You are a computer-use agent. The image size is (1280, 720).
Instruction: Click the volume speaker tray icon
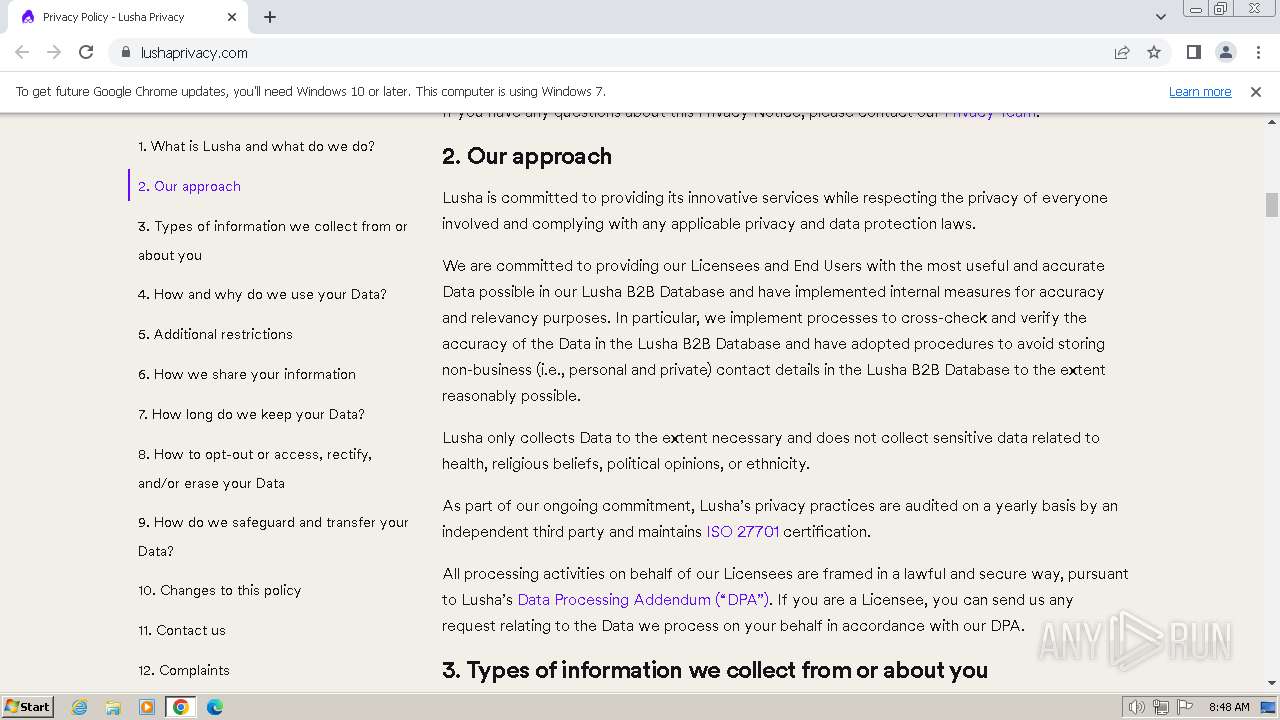coord(1136,707)
